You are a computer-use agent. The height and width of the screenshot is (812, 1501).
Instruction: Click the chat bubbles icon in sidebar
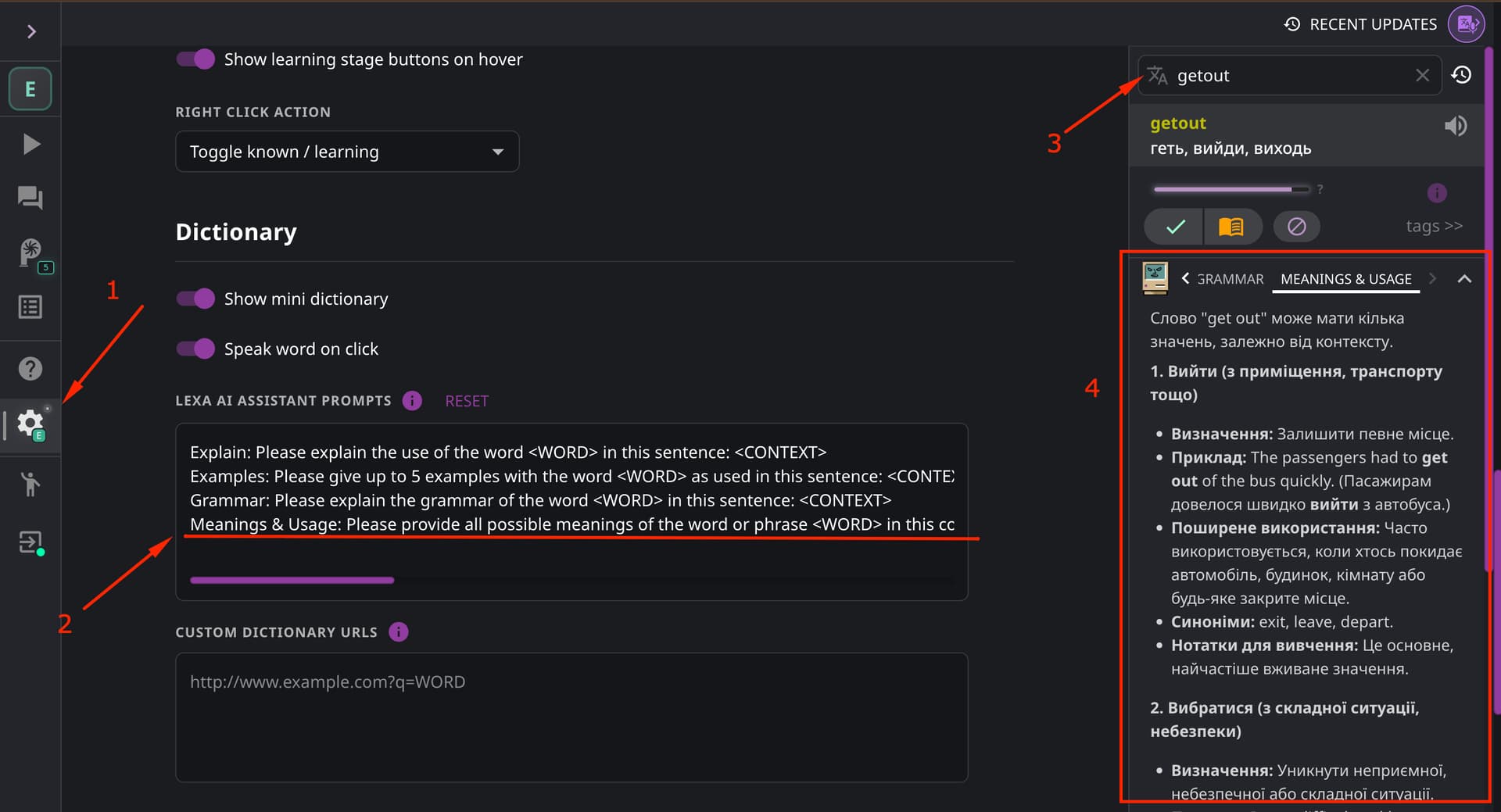30,197
